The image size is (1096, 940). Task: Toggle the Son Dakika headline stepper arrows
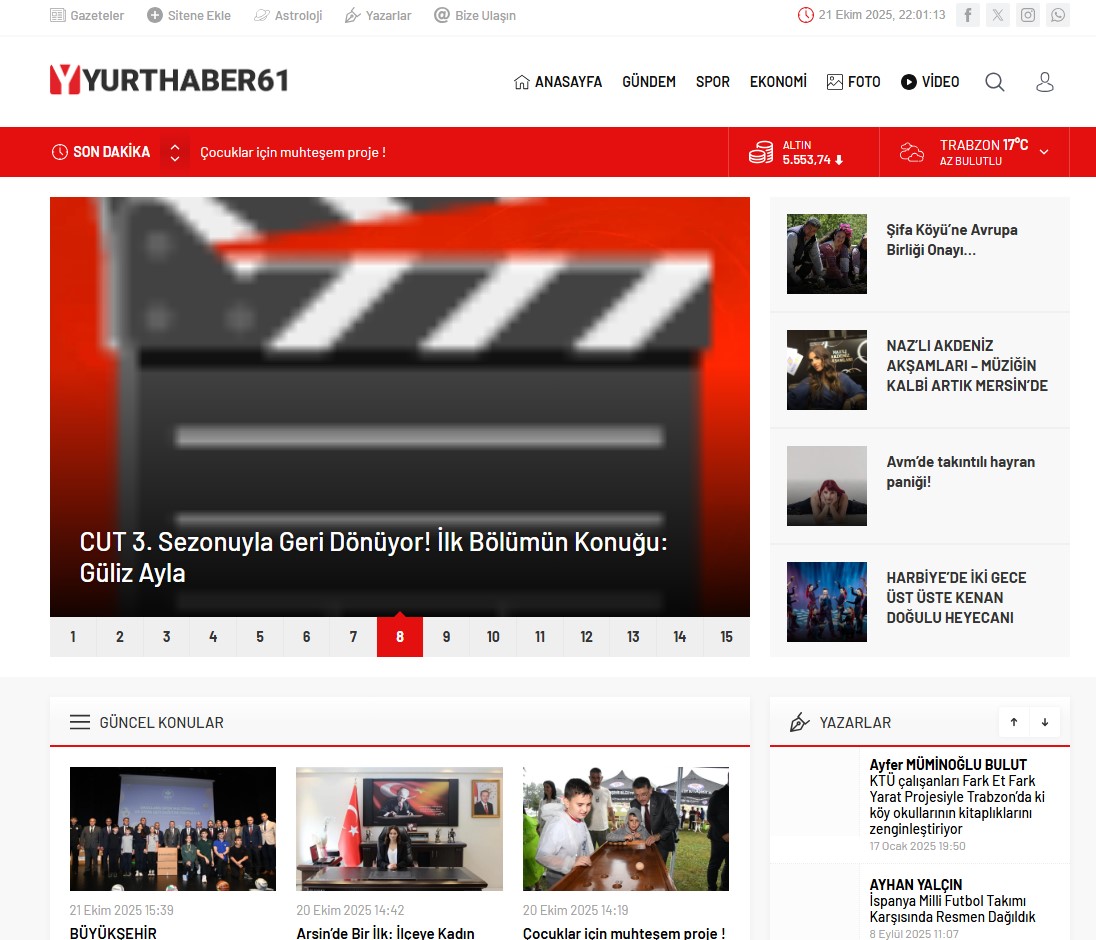pos(175,152)
